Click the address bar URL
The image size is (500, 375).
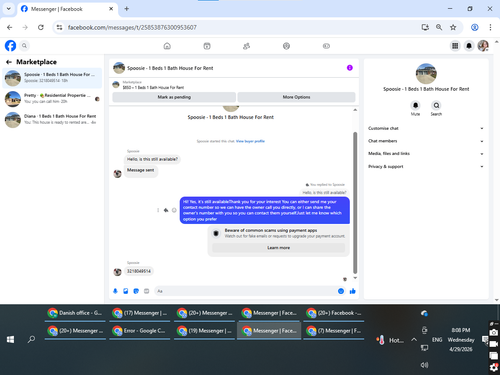coord(132,27)
